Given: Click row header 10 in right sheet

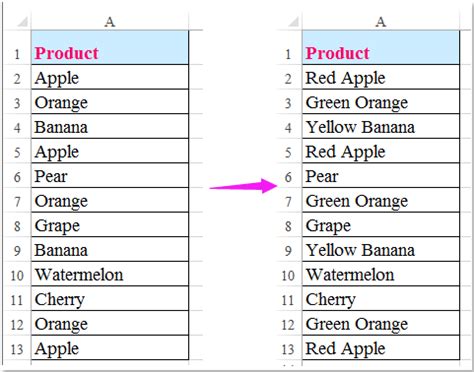Looking at the screenshot, I should [289, 275].
